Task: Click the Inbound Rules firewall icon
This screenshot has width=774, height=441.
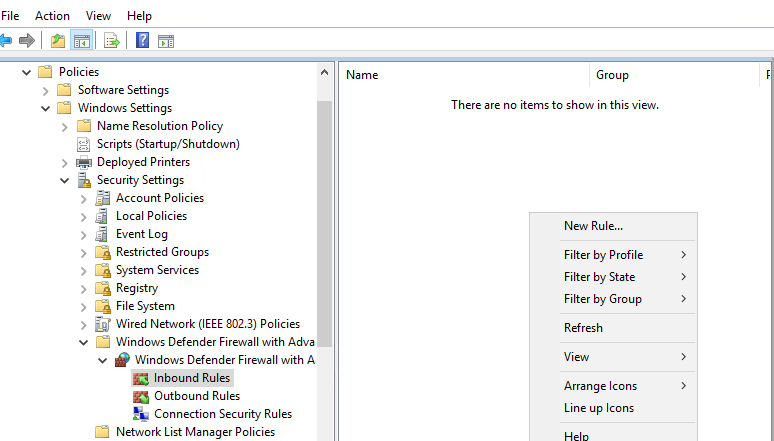Action: click(x=141, y=378)
